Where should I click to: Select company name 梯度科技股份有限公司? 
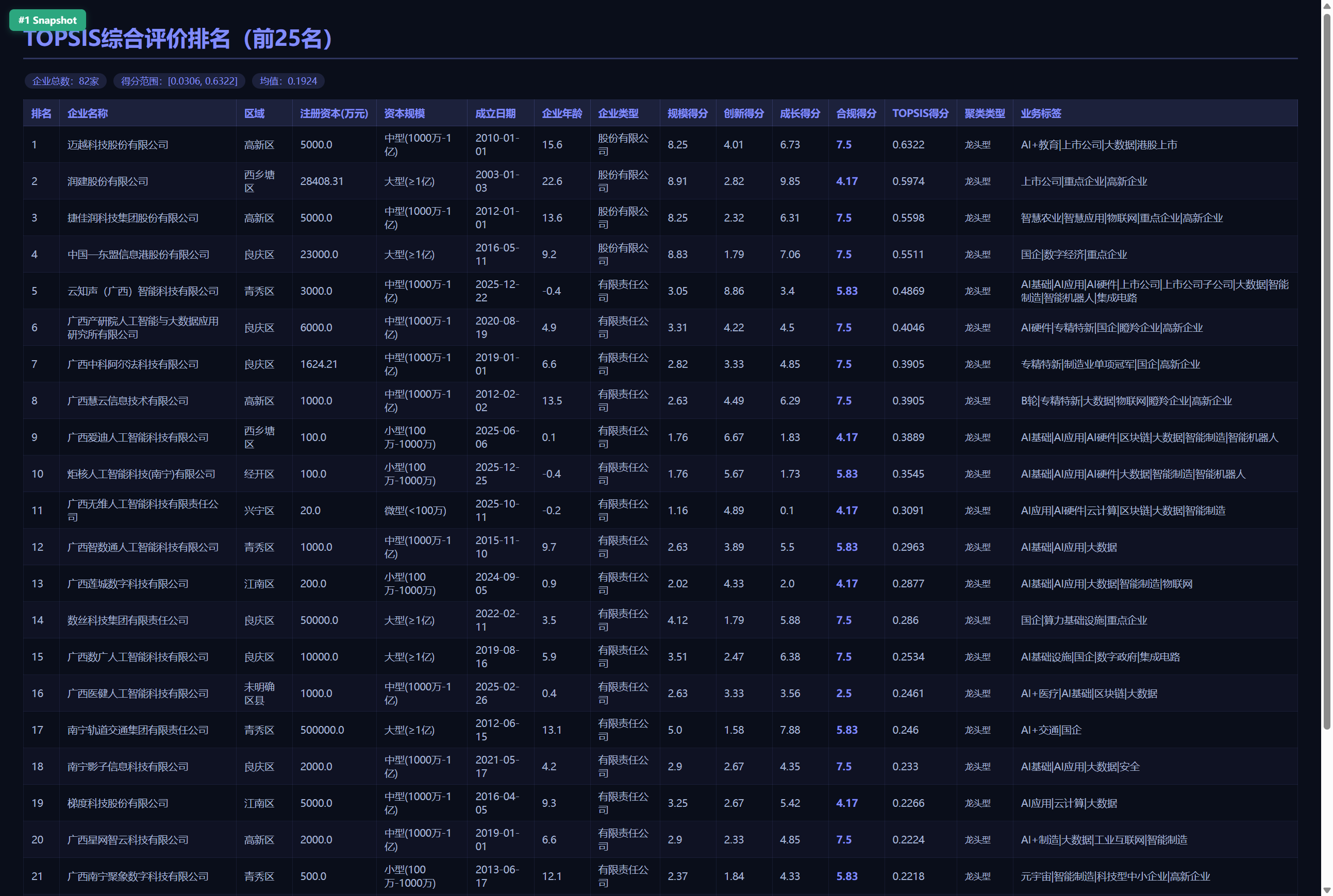(118, 803)
